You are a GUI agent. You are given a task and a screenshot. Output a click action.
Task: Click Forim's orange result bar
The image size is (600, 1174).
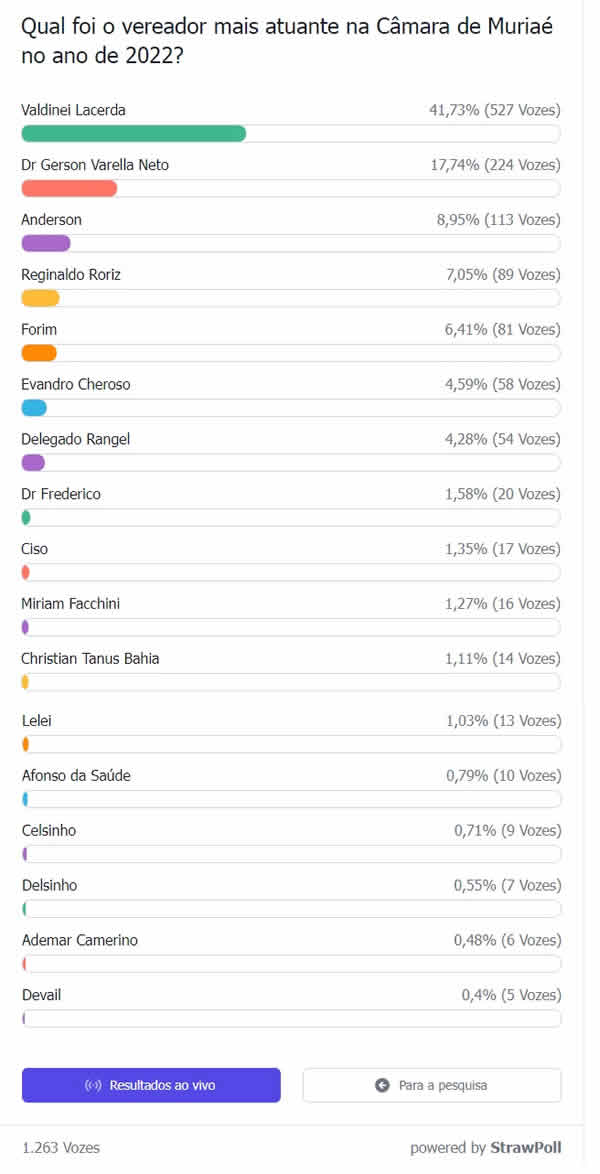(39, 353)
